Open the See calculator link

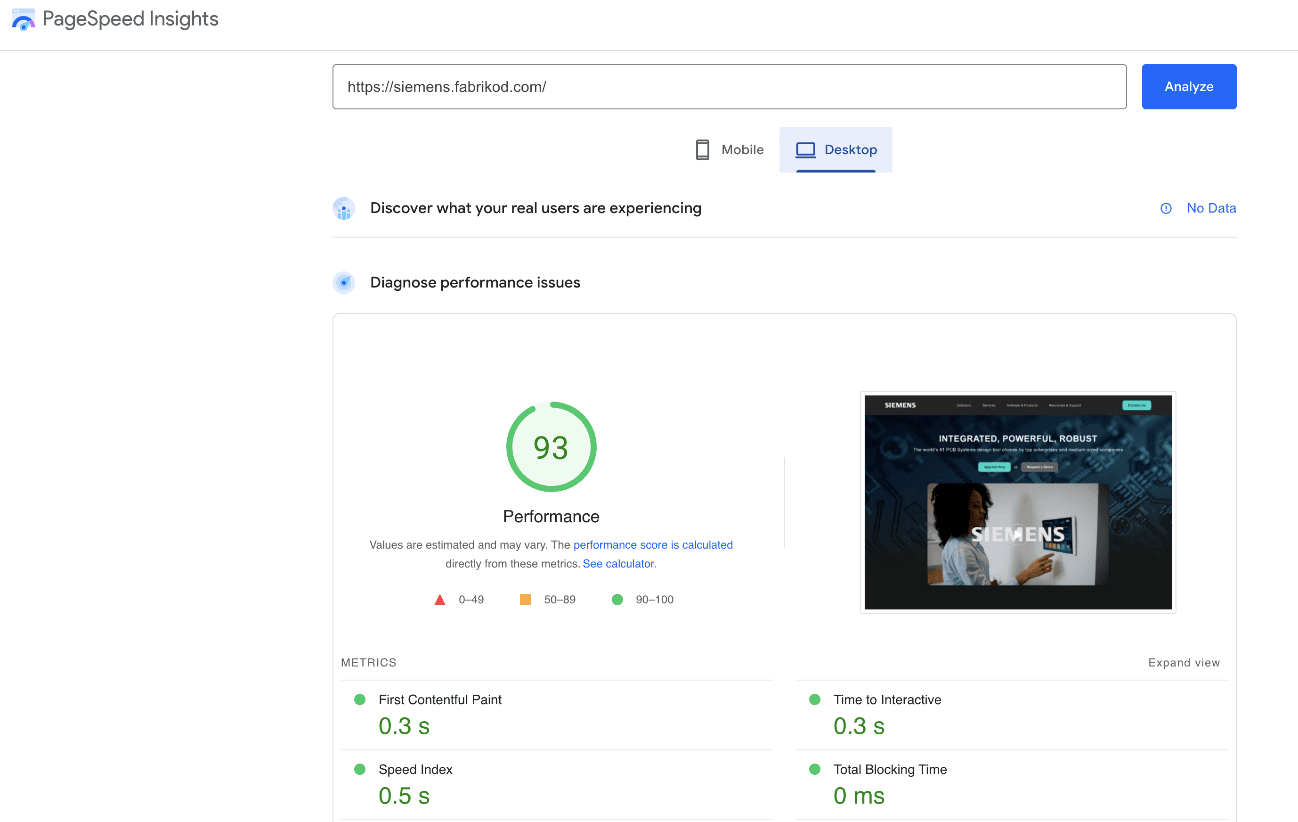(x=618, y=564)
